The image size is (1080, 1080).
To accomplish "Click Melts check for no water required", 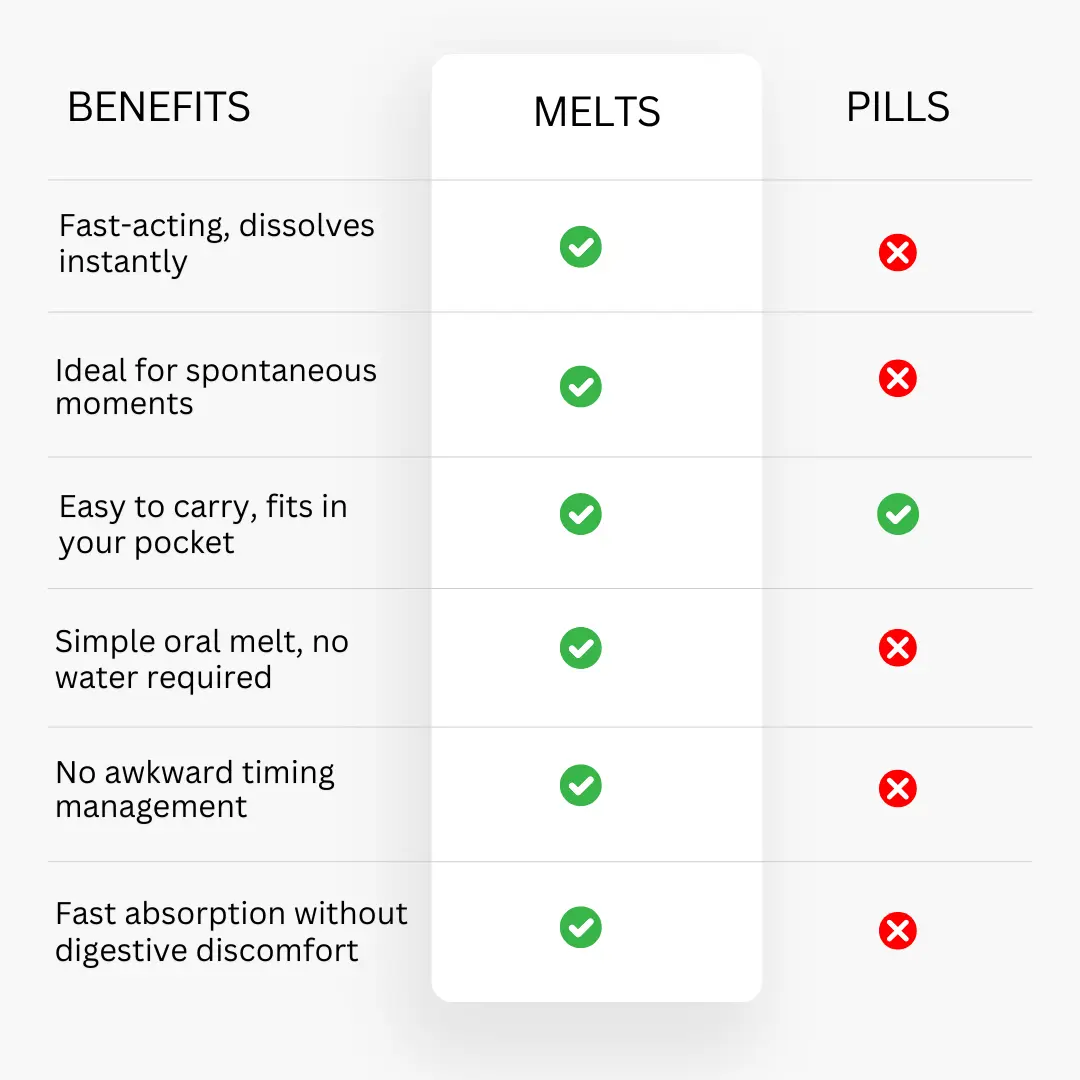I will coord(580,648).
